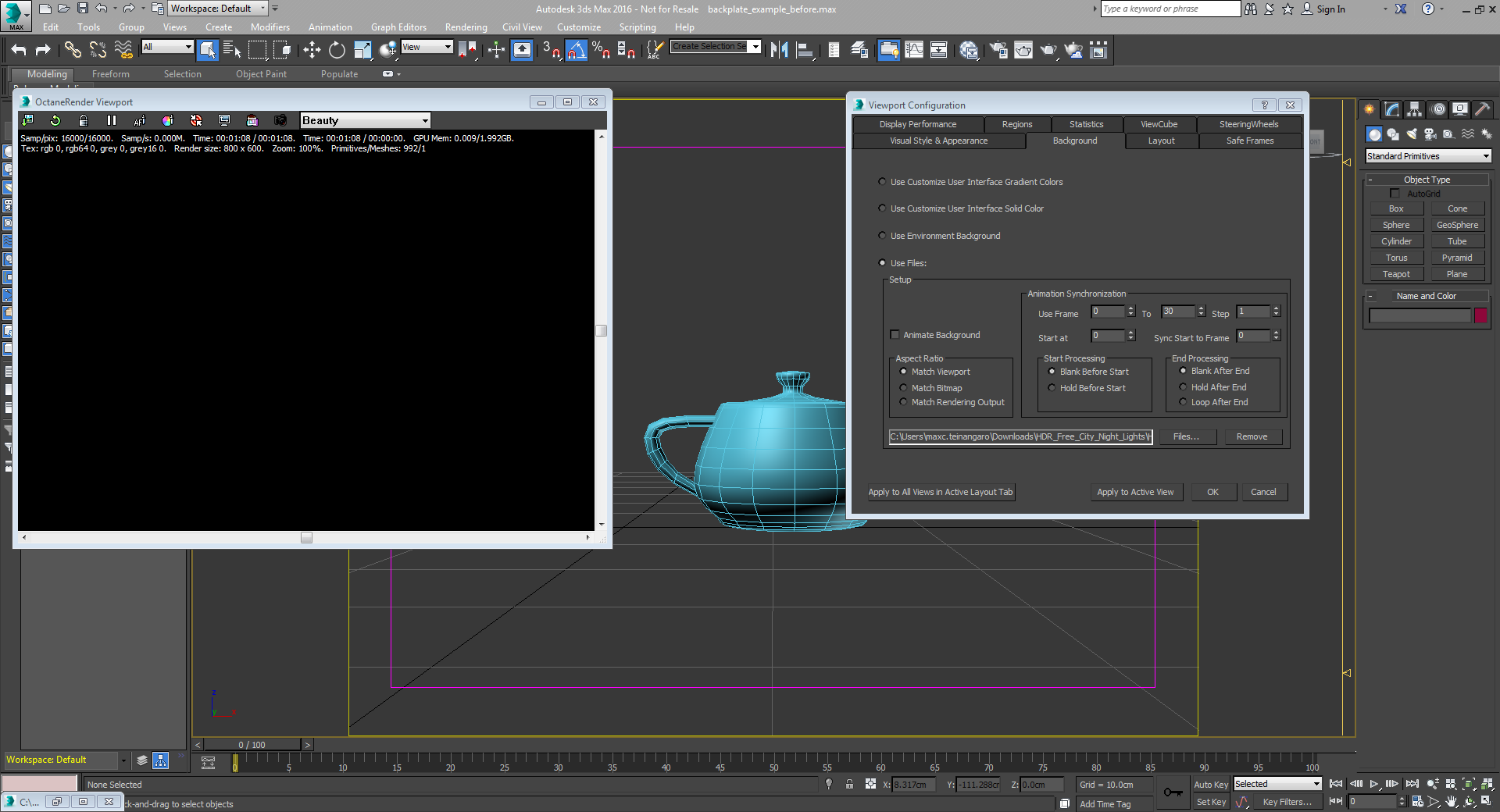Click the background file path field
This screenshot has width=1500, height=812.
pyautogui.click(x=1020, y=437)
